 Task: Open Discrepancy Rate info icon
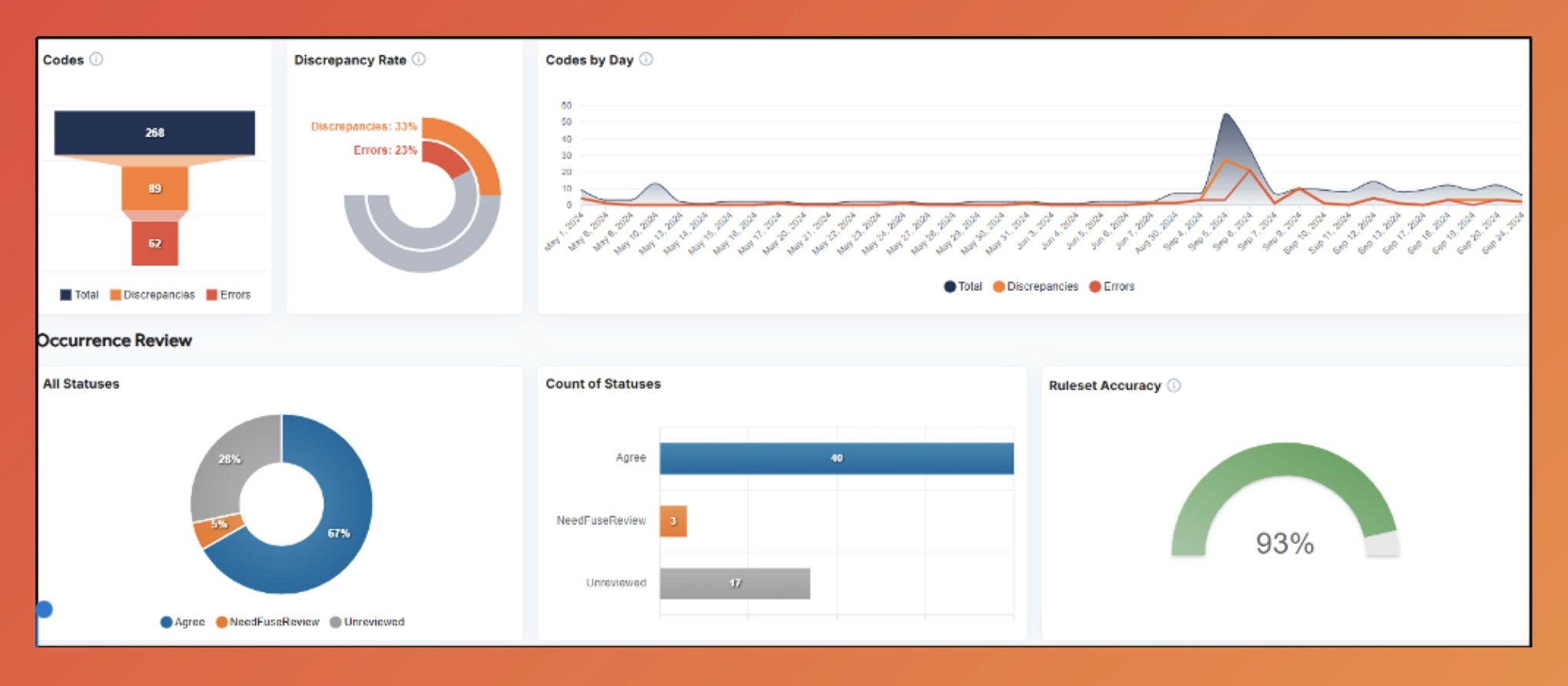click(x=419, y=59)
